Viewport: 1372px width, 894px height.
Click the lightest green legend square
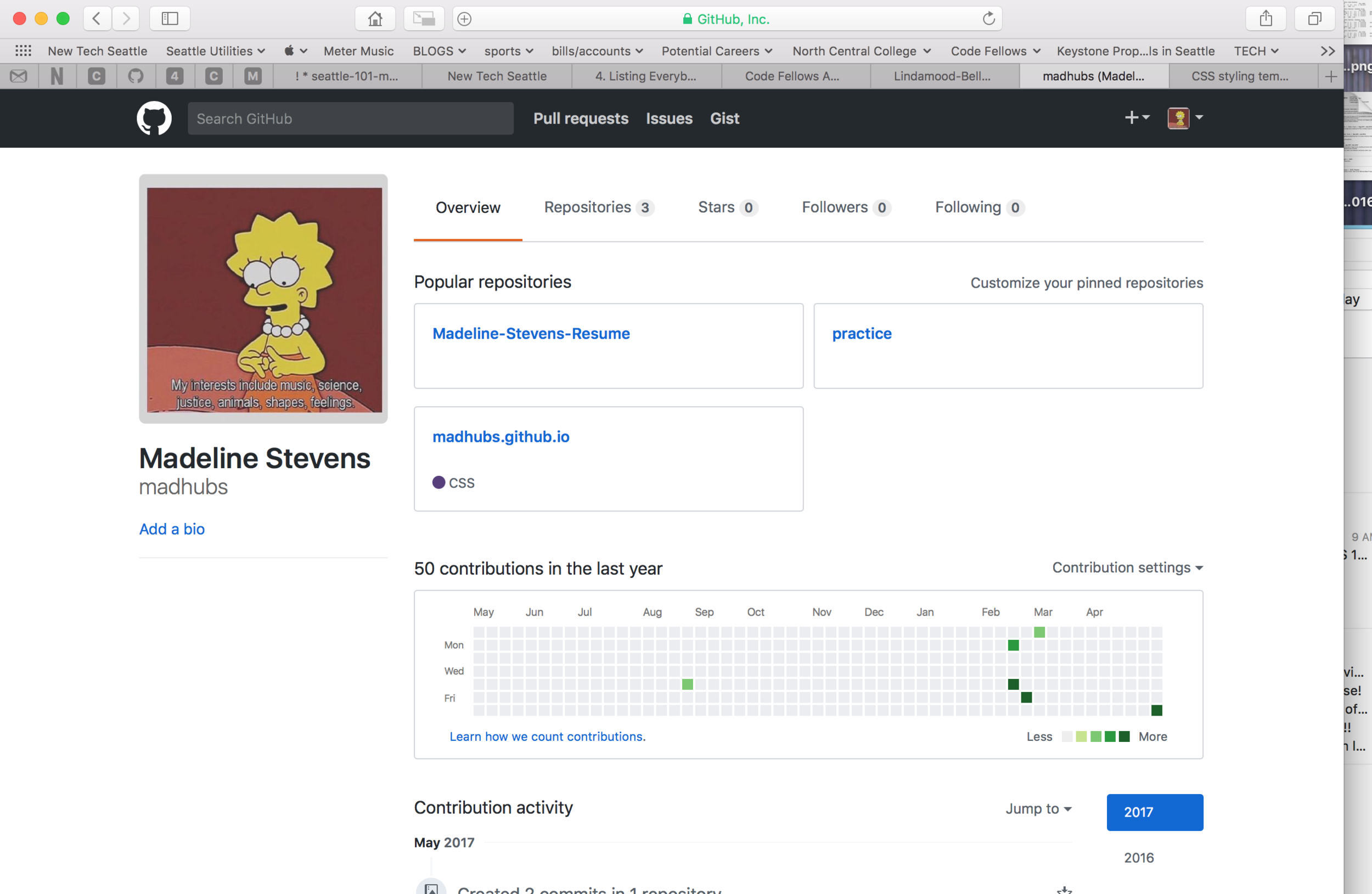coord(1081,736)
